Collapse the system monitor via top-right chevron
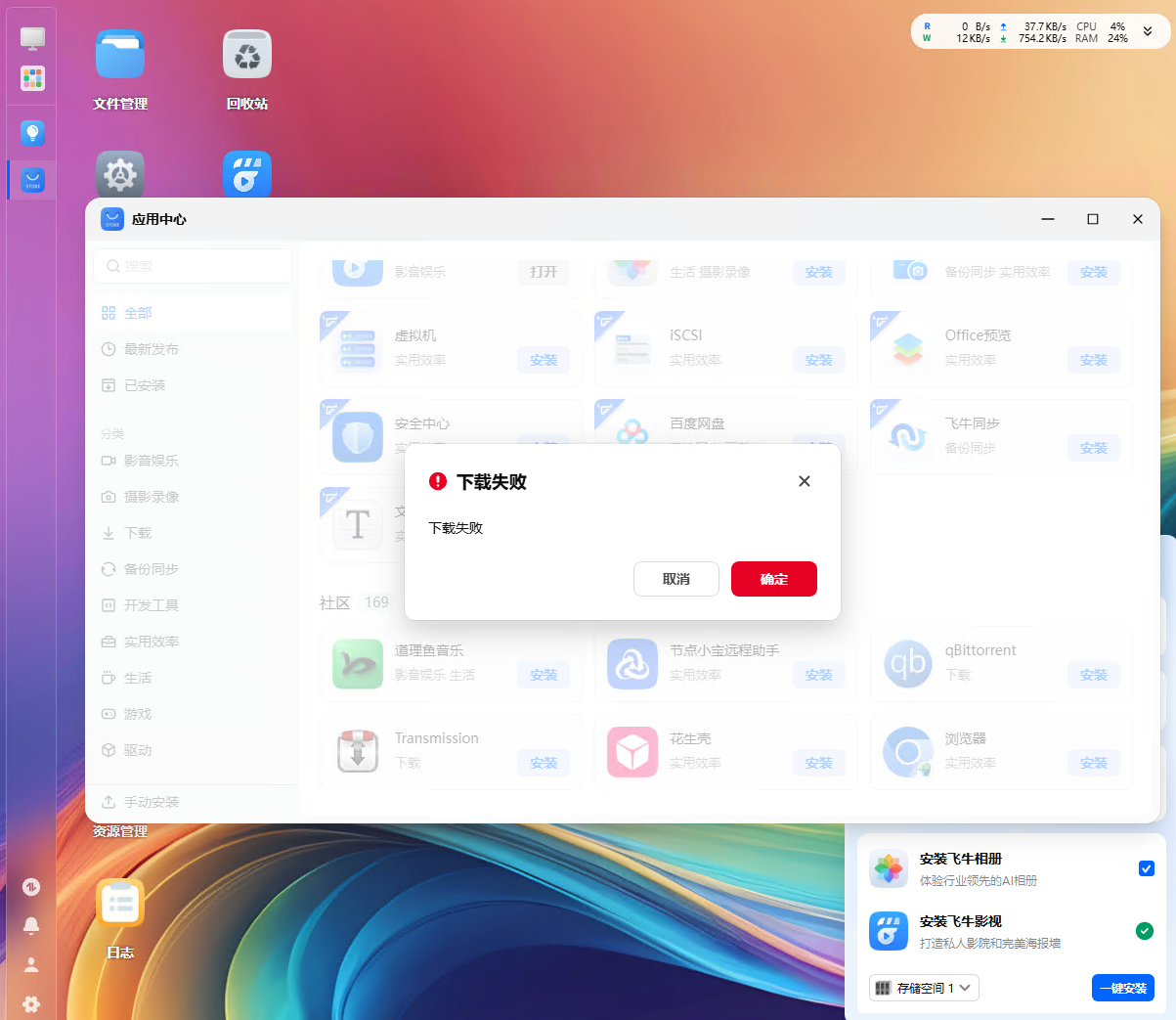 coord(1148,31)
